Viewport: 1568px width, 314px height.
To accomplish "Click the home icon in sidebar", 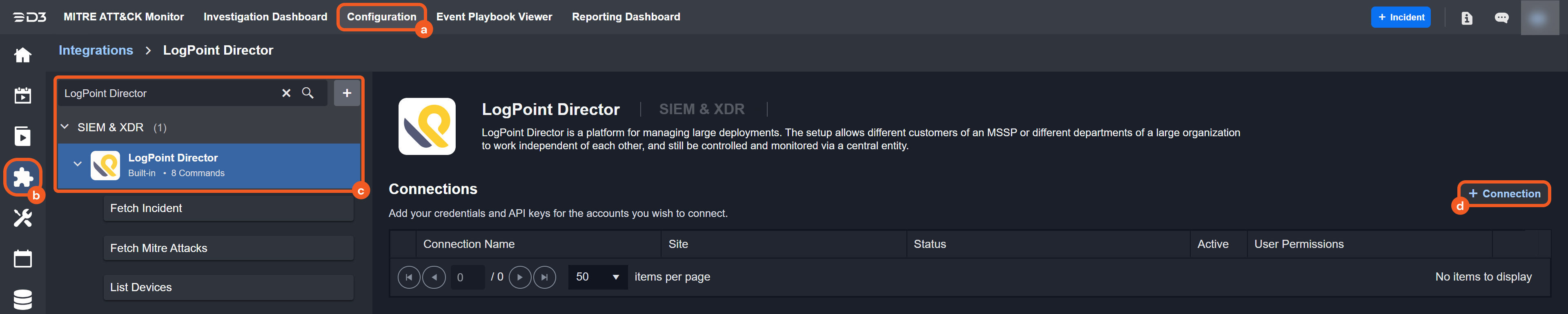I will click(x=22, y=55).
